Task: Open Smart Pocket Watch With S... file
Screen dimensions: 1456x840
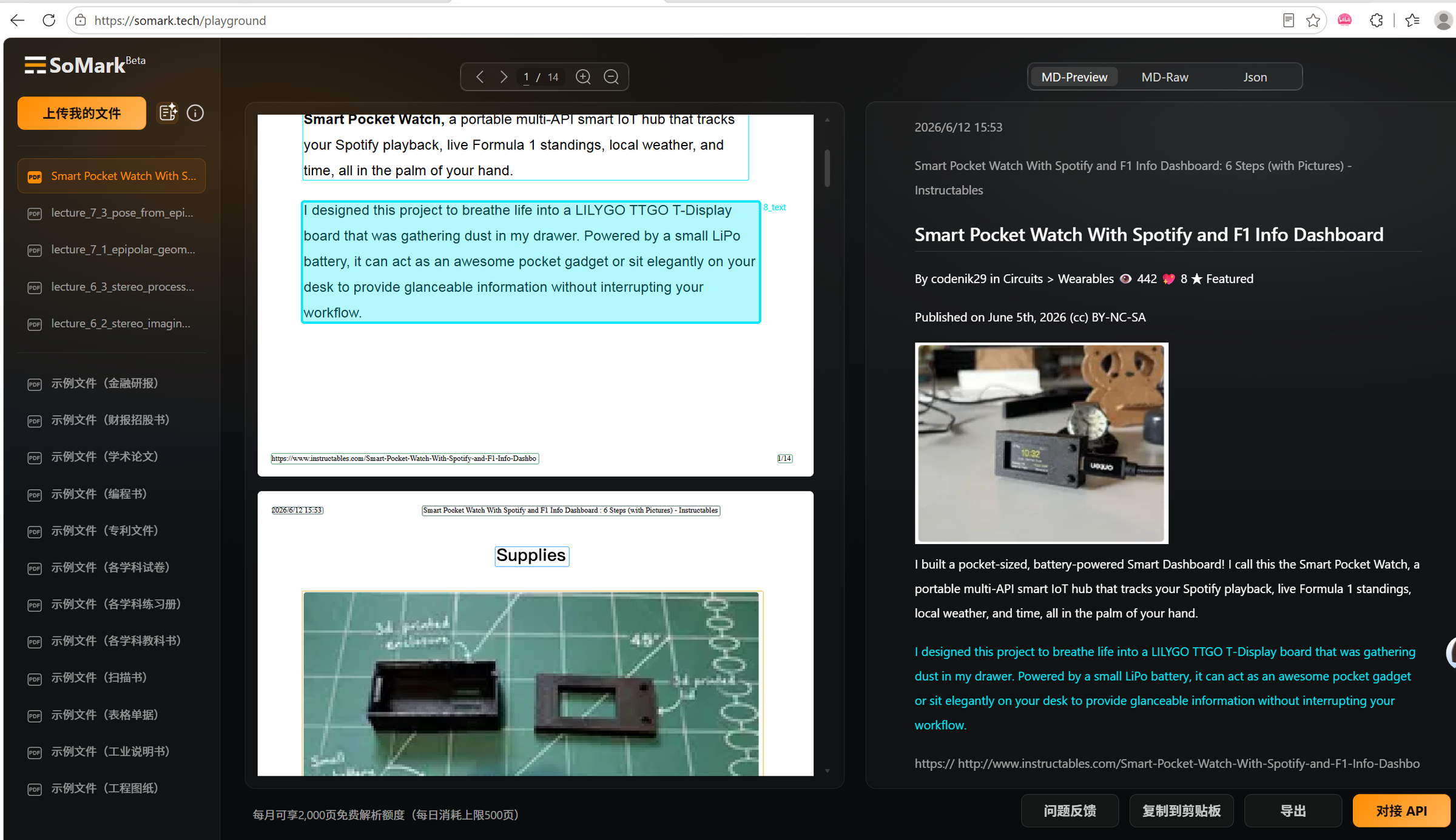Action: click(x=112, y=176)
